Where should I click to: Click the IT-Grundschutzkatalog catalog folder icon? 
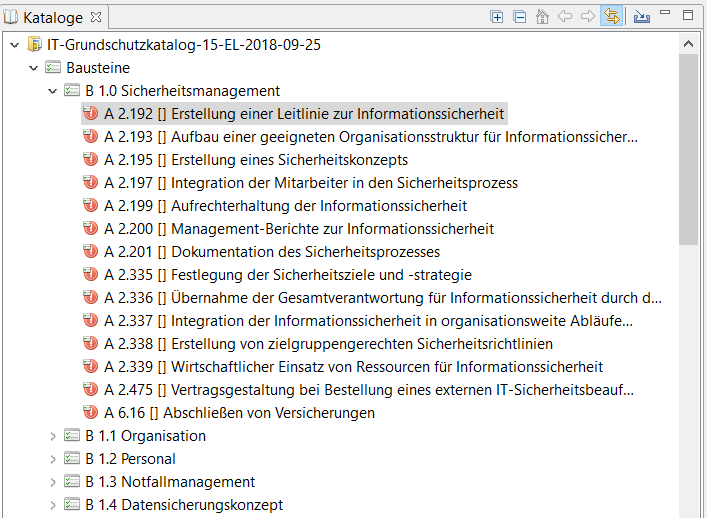pos(35,45)
